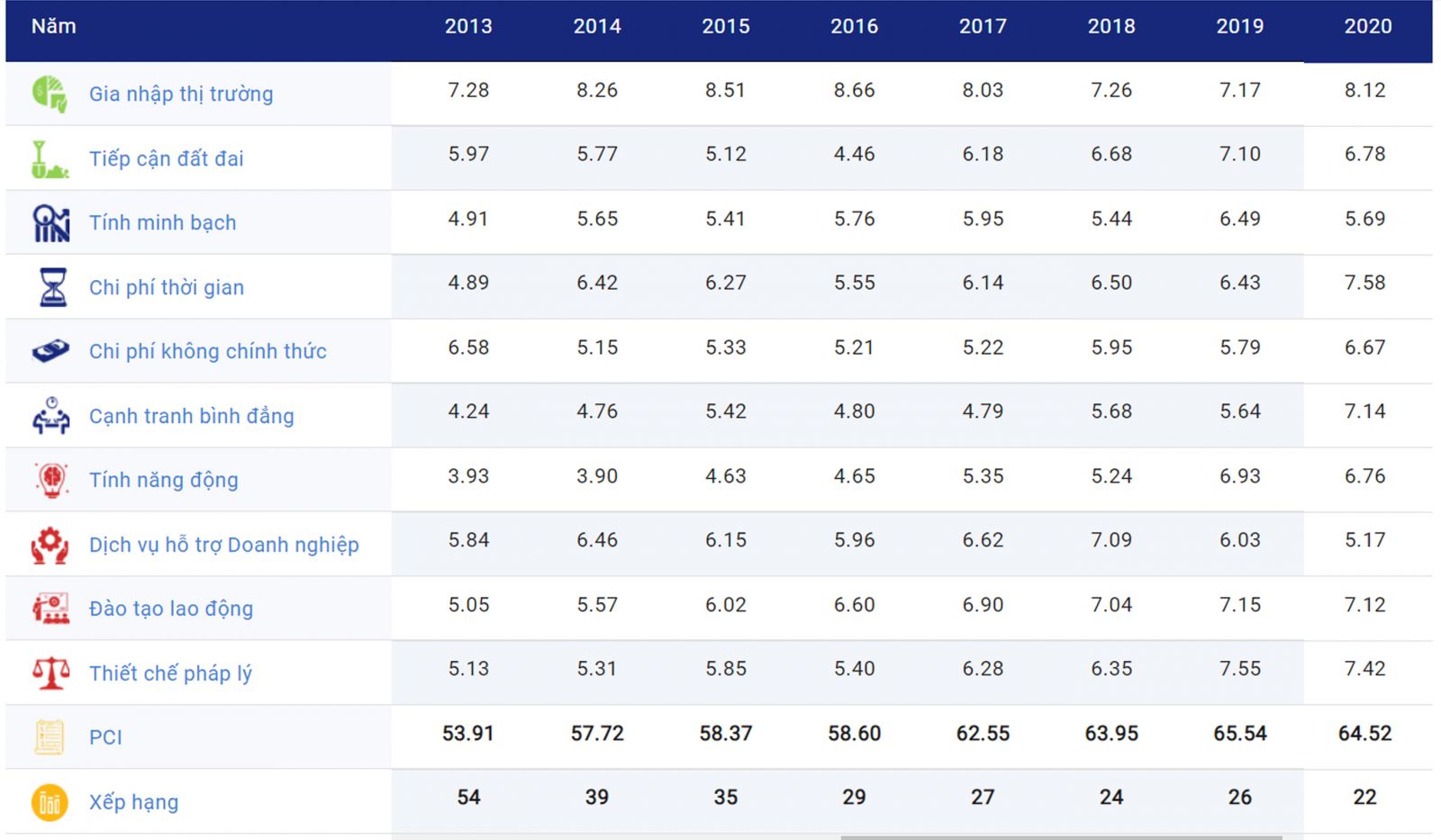Select the PCI score 53.91 for 2013
Viewport: 1441px width, 840px height.
[468, 734]
